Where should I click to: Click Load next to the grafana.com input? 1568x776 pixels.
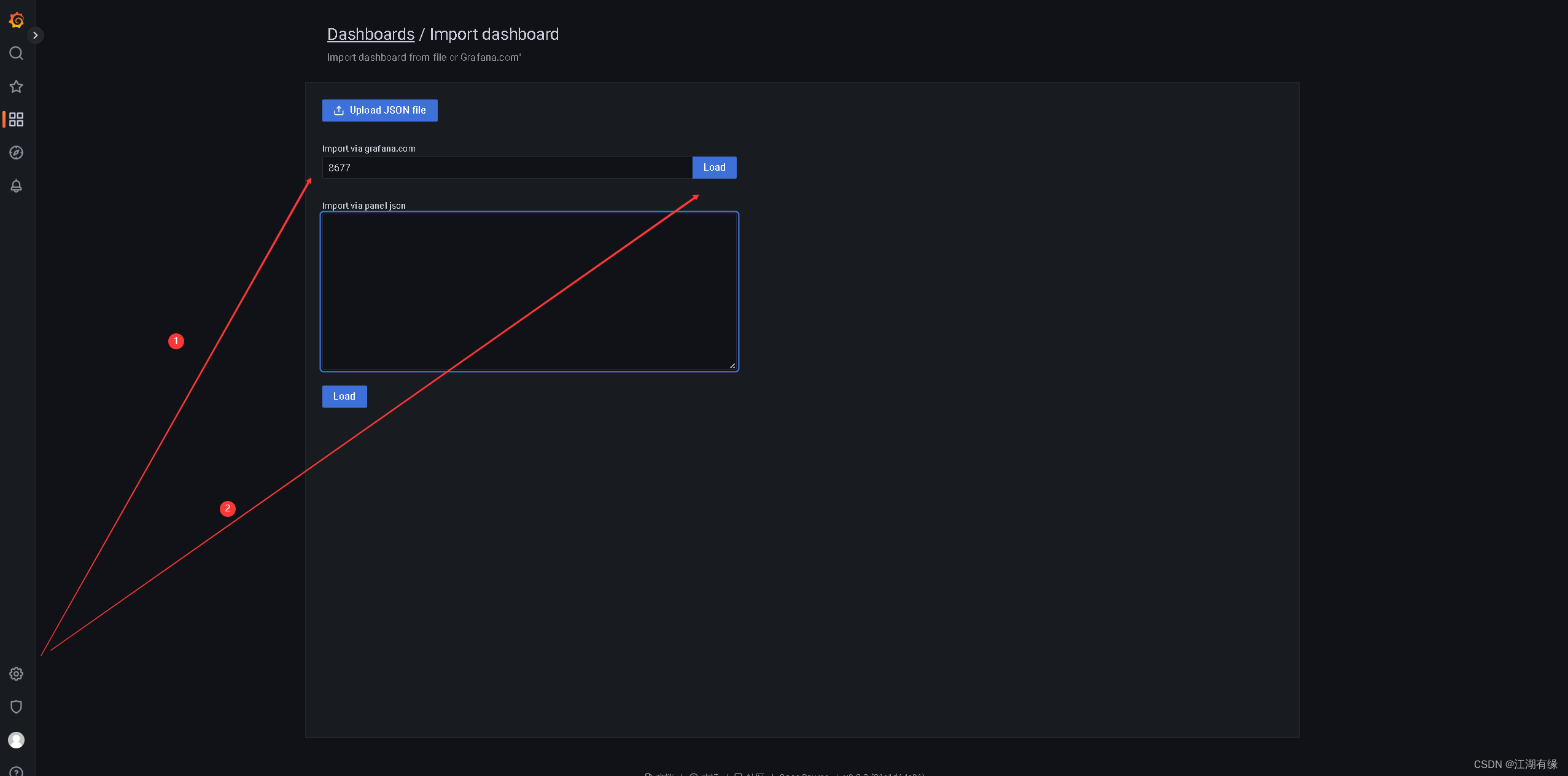coord(715,168)
